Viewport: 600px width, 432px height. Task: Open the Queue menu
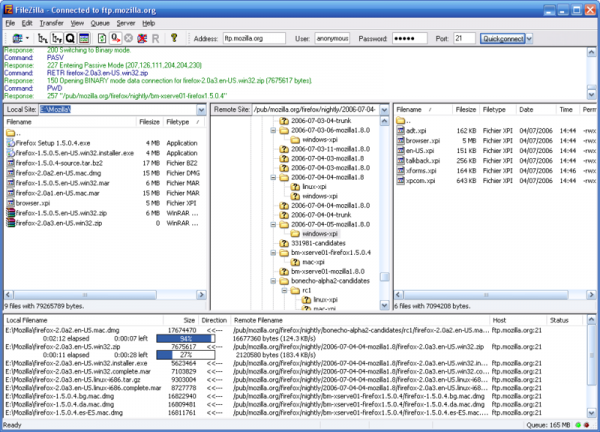100,23
